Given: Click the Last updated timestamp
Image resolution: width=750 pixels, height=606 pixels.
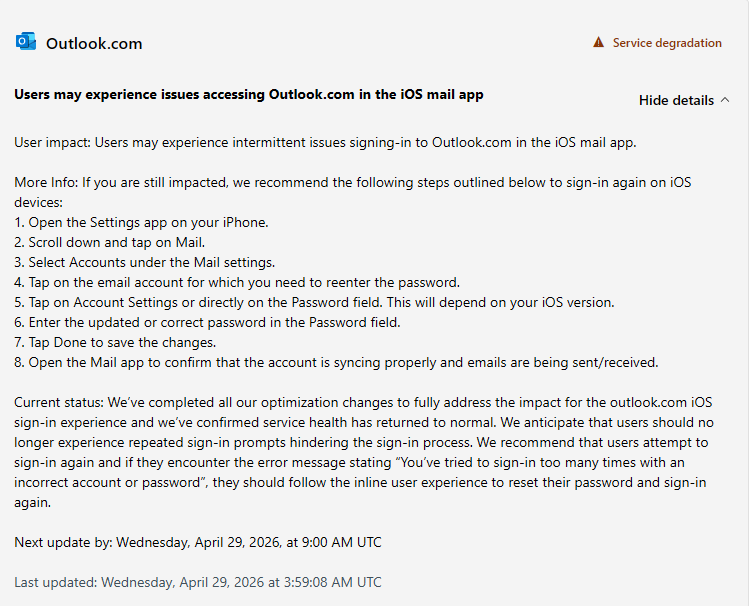Looking at the screenshot, I should (x=198, y=582).
